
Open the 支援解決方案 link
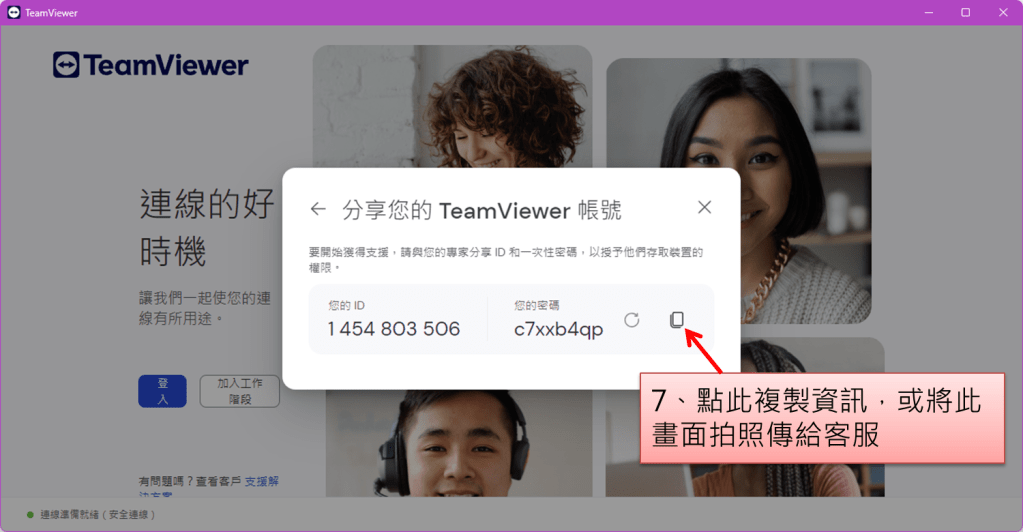(x=262, y=482)
